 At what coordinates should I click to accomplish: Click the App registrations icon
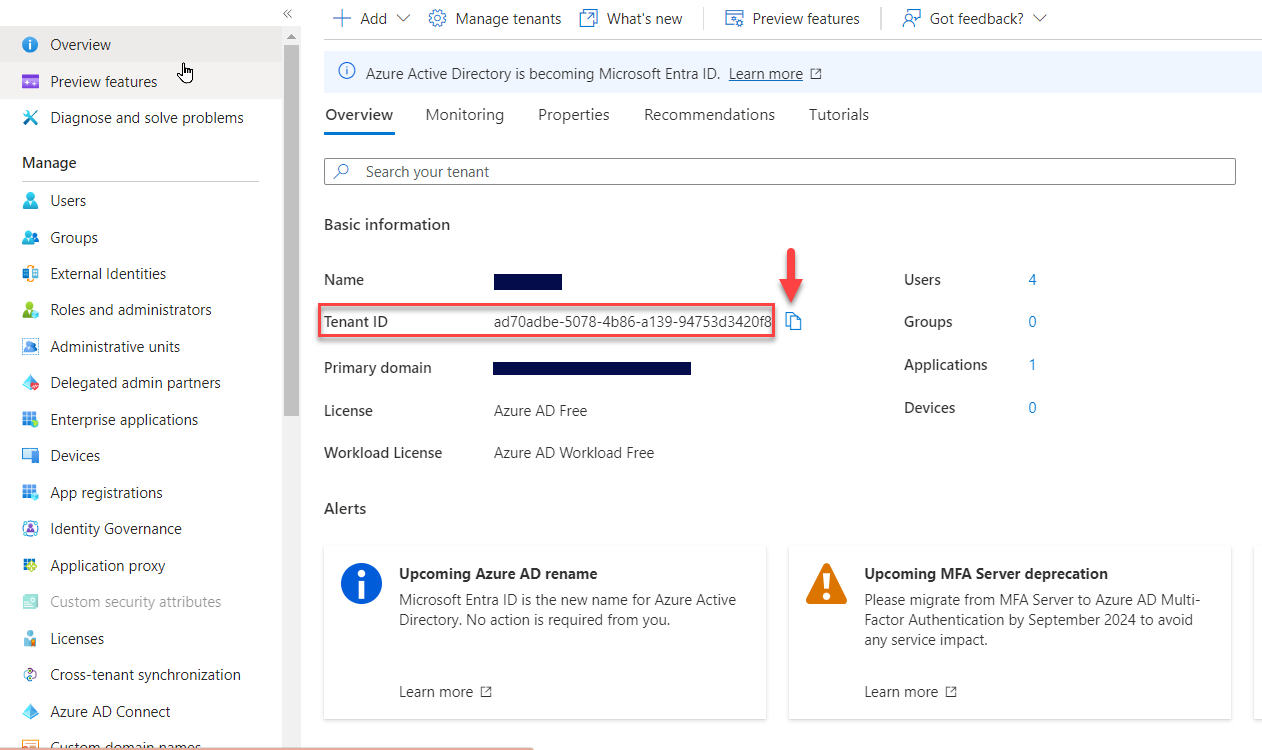tap(30, 493)
